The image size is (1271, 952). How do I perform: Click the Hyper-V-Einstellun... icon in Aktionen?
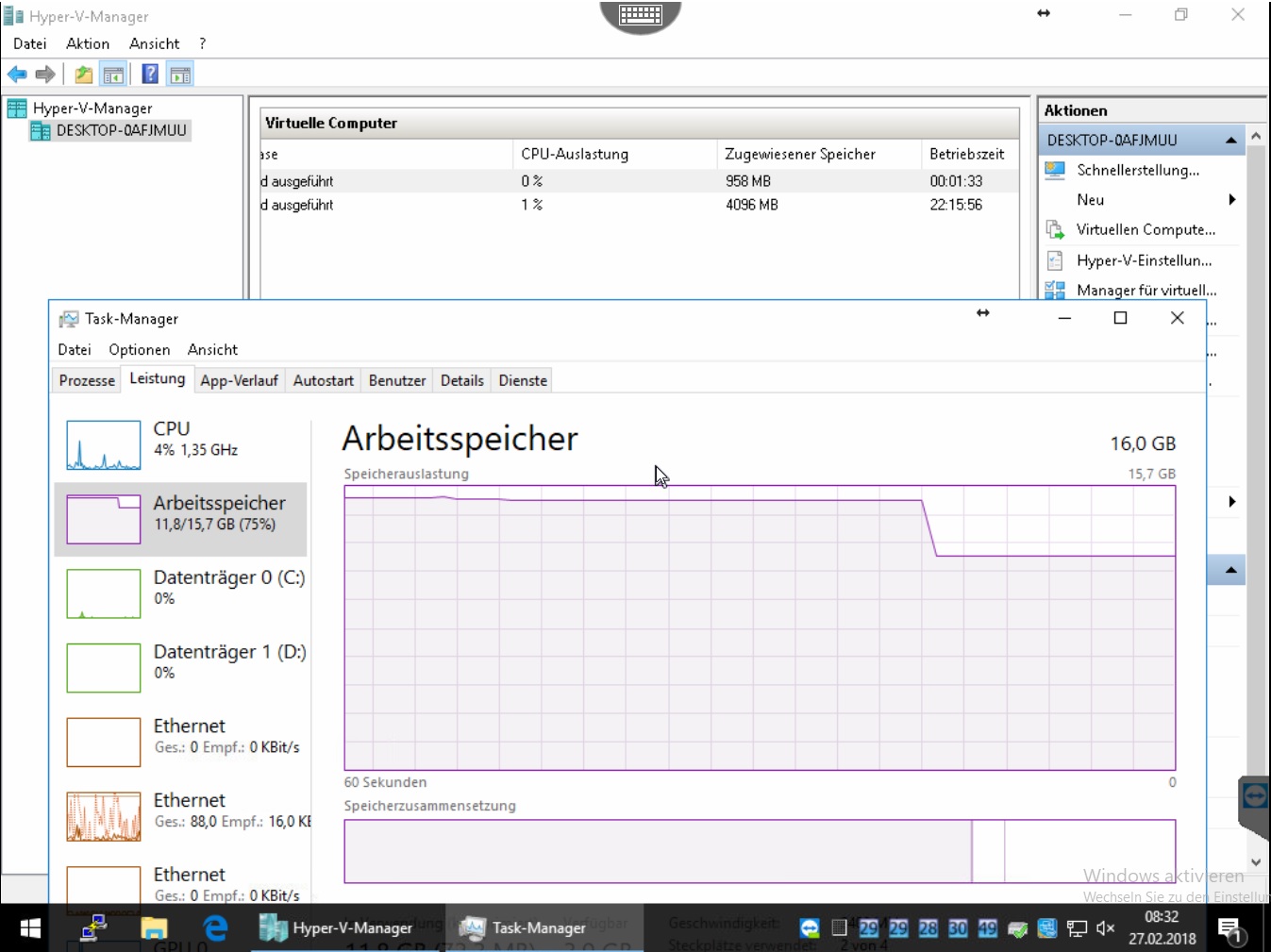(x=1055, y=260)
